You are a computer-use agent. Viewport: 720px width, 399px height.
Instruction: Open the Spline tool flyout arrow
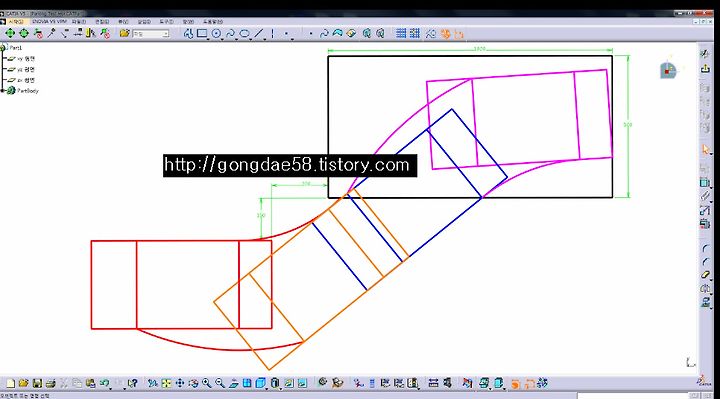click(x=236, y=39)
